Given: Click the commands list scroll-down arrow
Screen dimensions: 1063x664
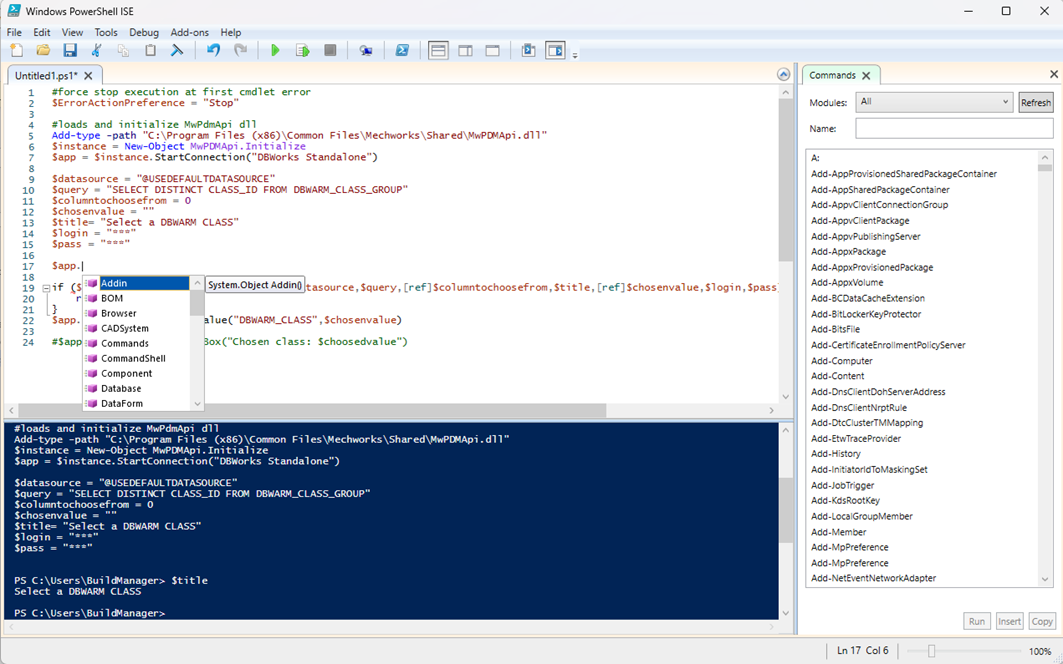Looking at the screenshot, I should coord(1045,579).
